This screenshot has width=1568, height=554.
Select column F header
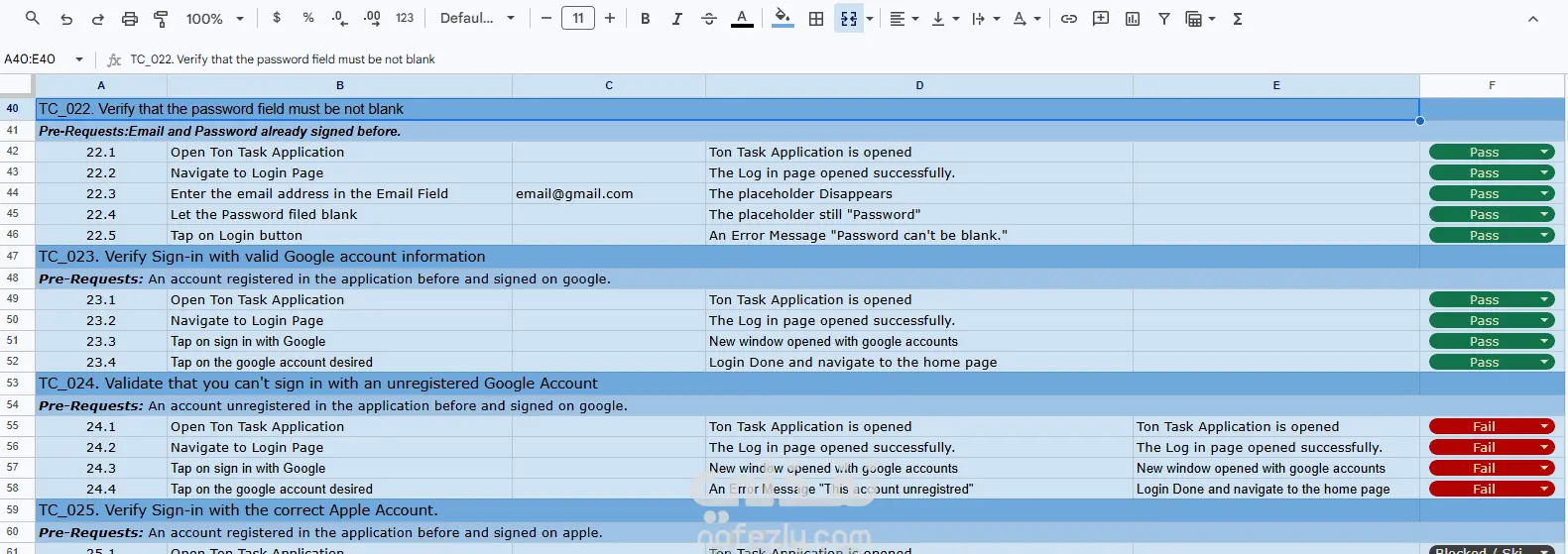tap(1492, 85)
